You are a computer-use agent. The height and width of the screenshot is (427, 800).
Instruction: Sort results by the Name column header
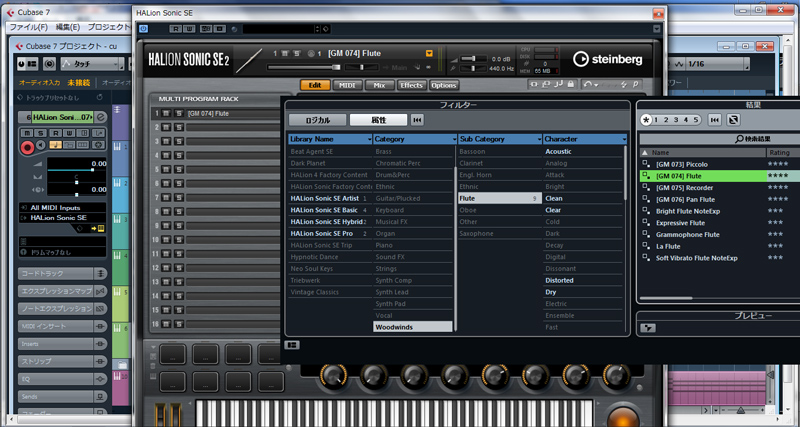(703, 153)
